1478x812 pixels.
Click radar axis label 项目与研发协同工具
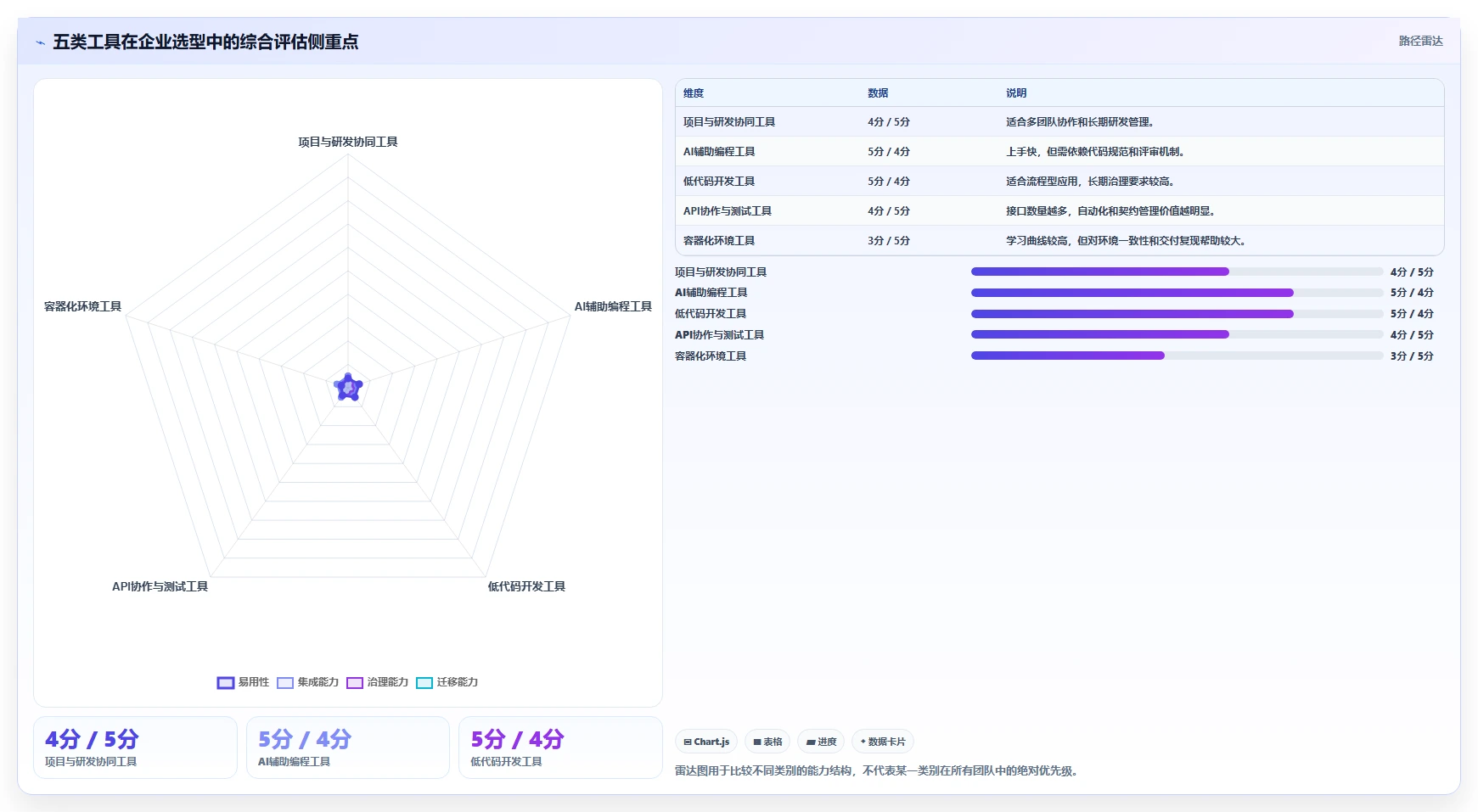[348, 142]
